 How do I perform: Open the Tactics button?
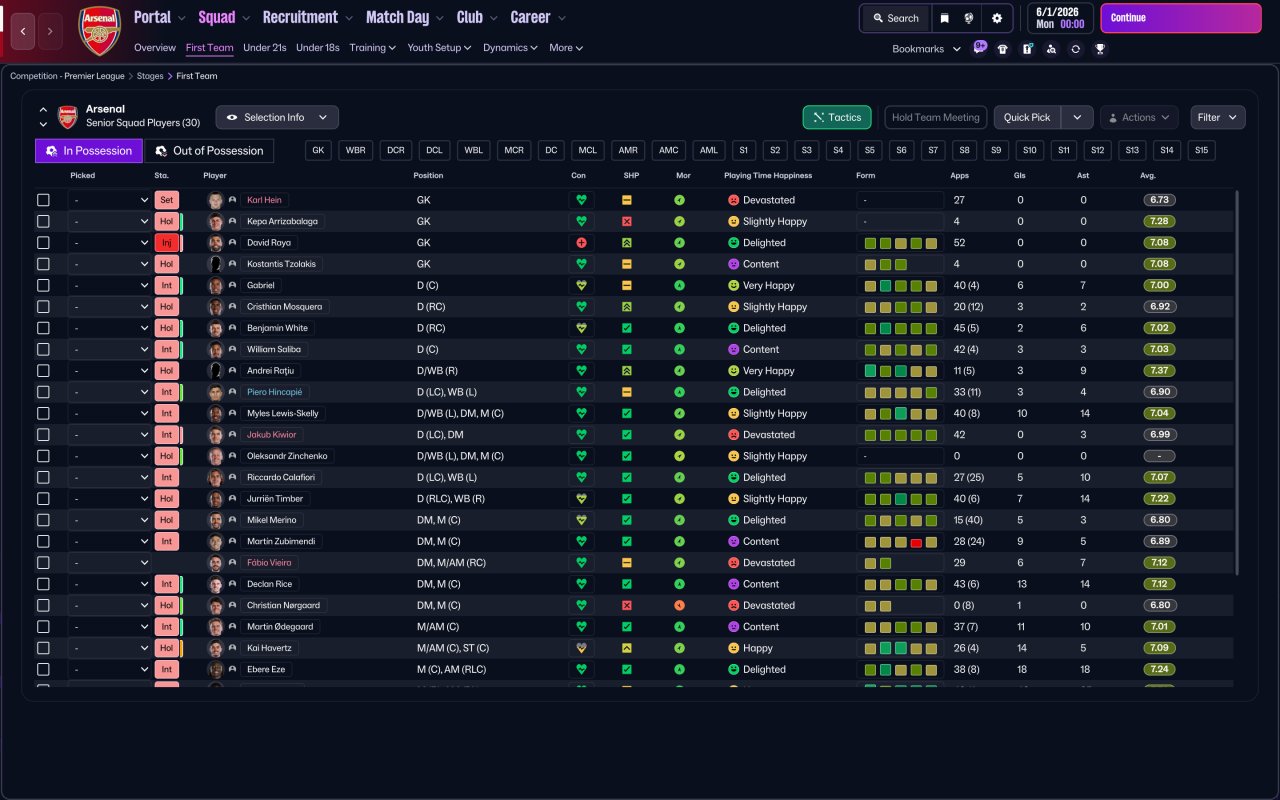(837, 117)
